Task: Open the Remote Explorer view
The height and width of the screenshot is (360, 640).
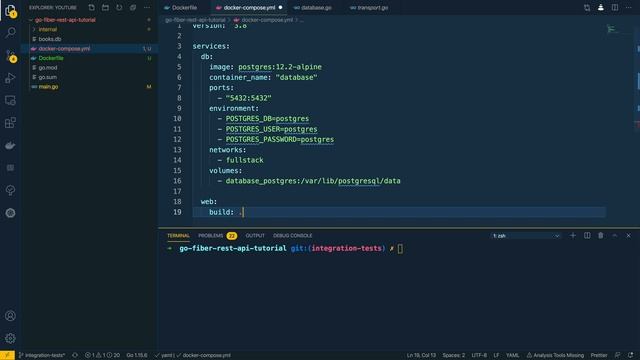Action: click(10, 100)
